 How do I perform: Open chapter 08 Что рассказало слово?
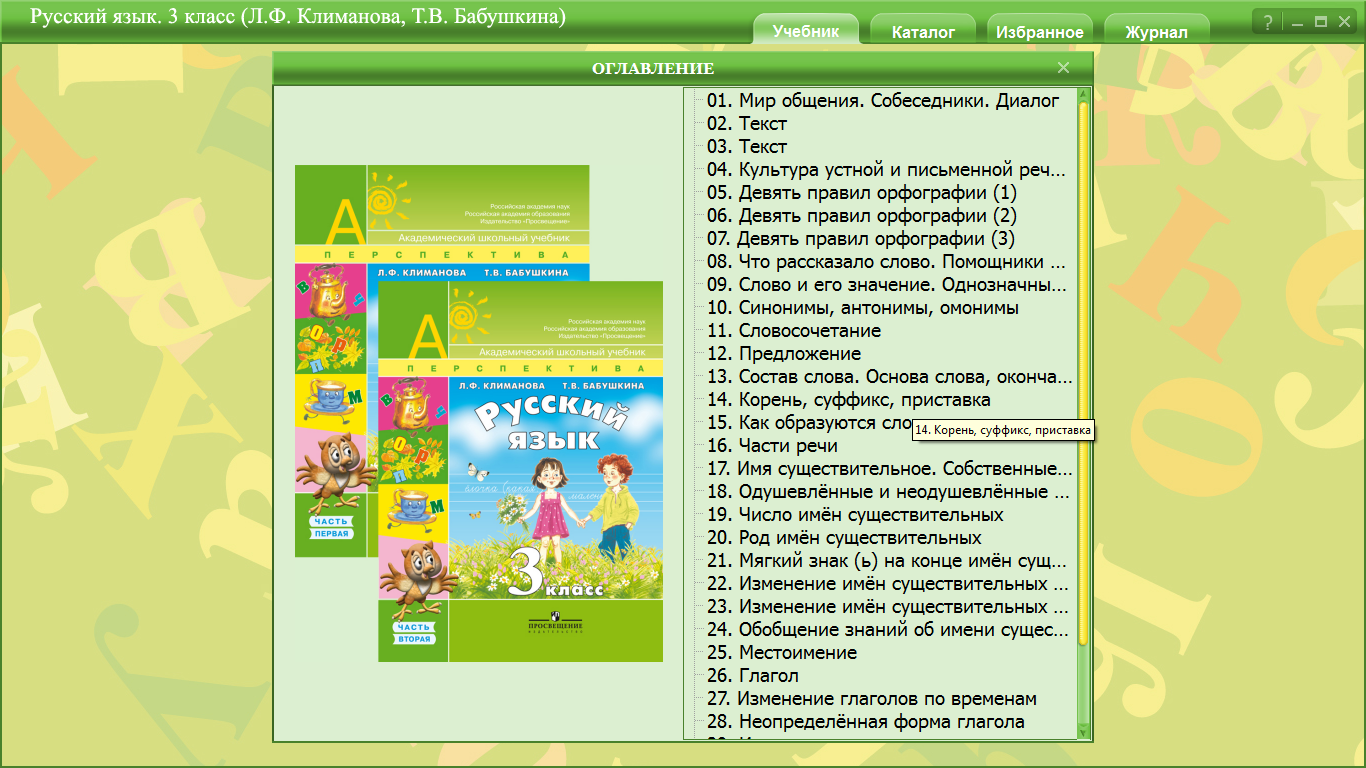click(887, 262)
